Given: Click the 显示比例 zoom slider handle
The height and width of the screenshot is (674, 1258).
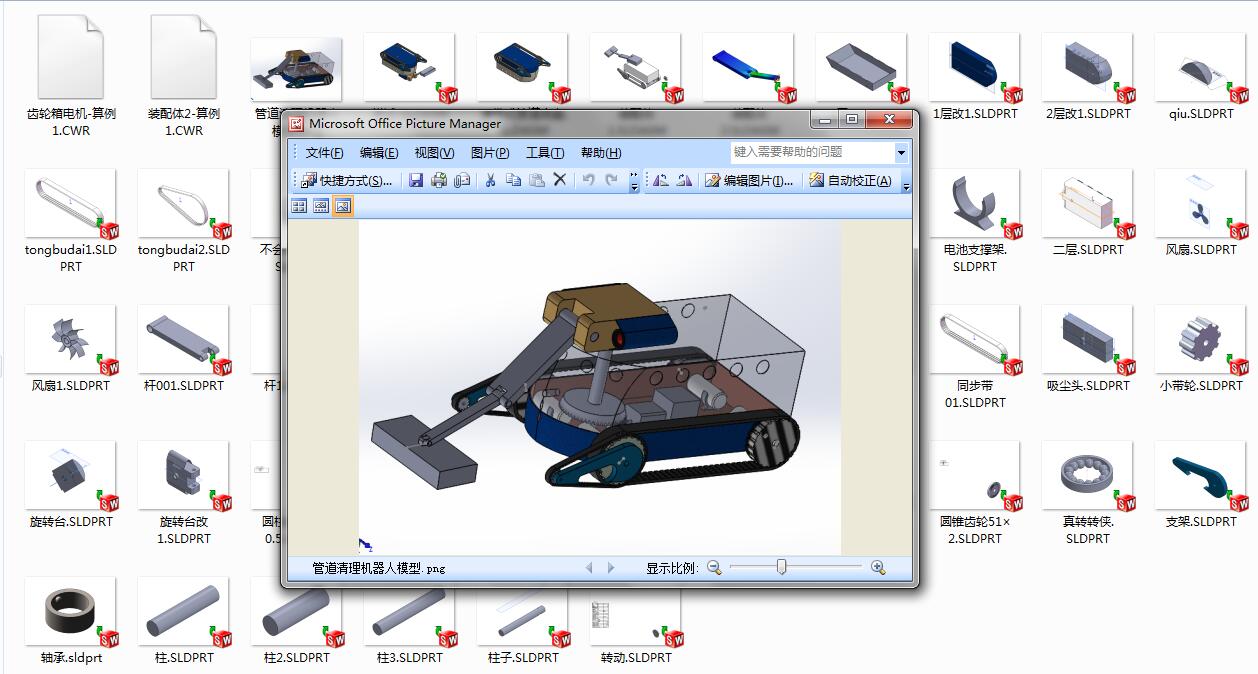Looking at the screenshot, I should click(782, 568).
